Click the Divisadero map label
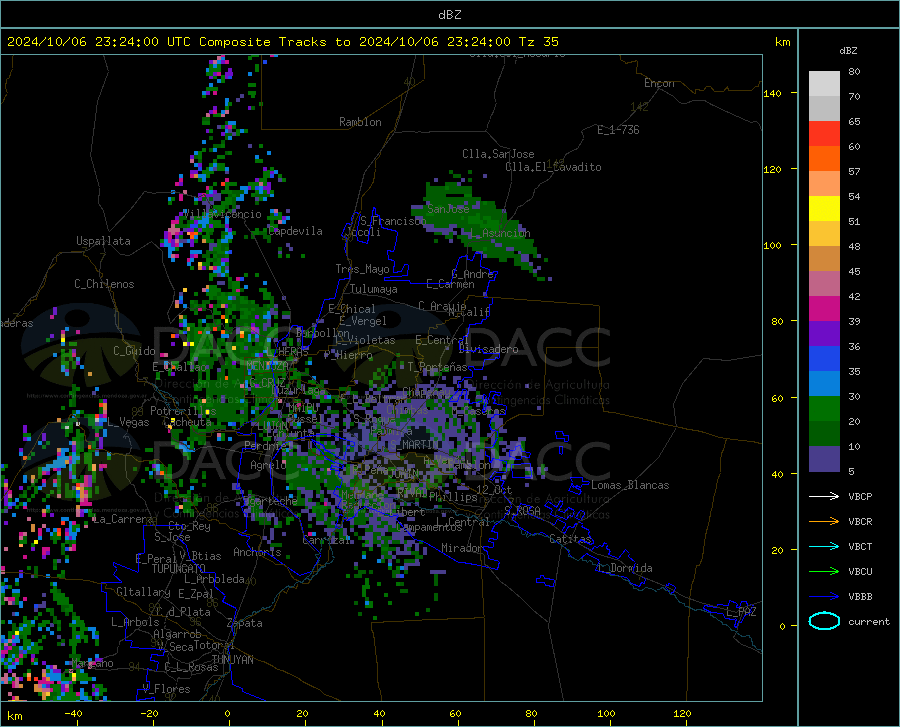900x727 pixels. pos(488,349)
